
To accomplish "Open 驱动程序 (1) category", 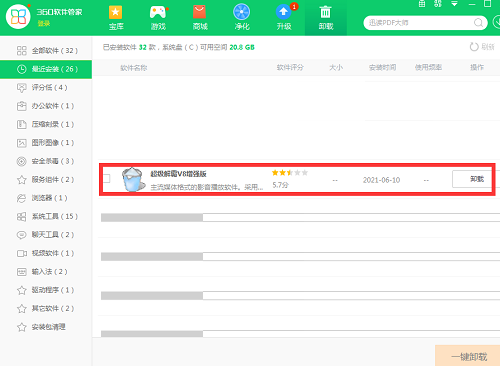I will 46,290.
